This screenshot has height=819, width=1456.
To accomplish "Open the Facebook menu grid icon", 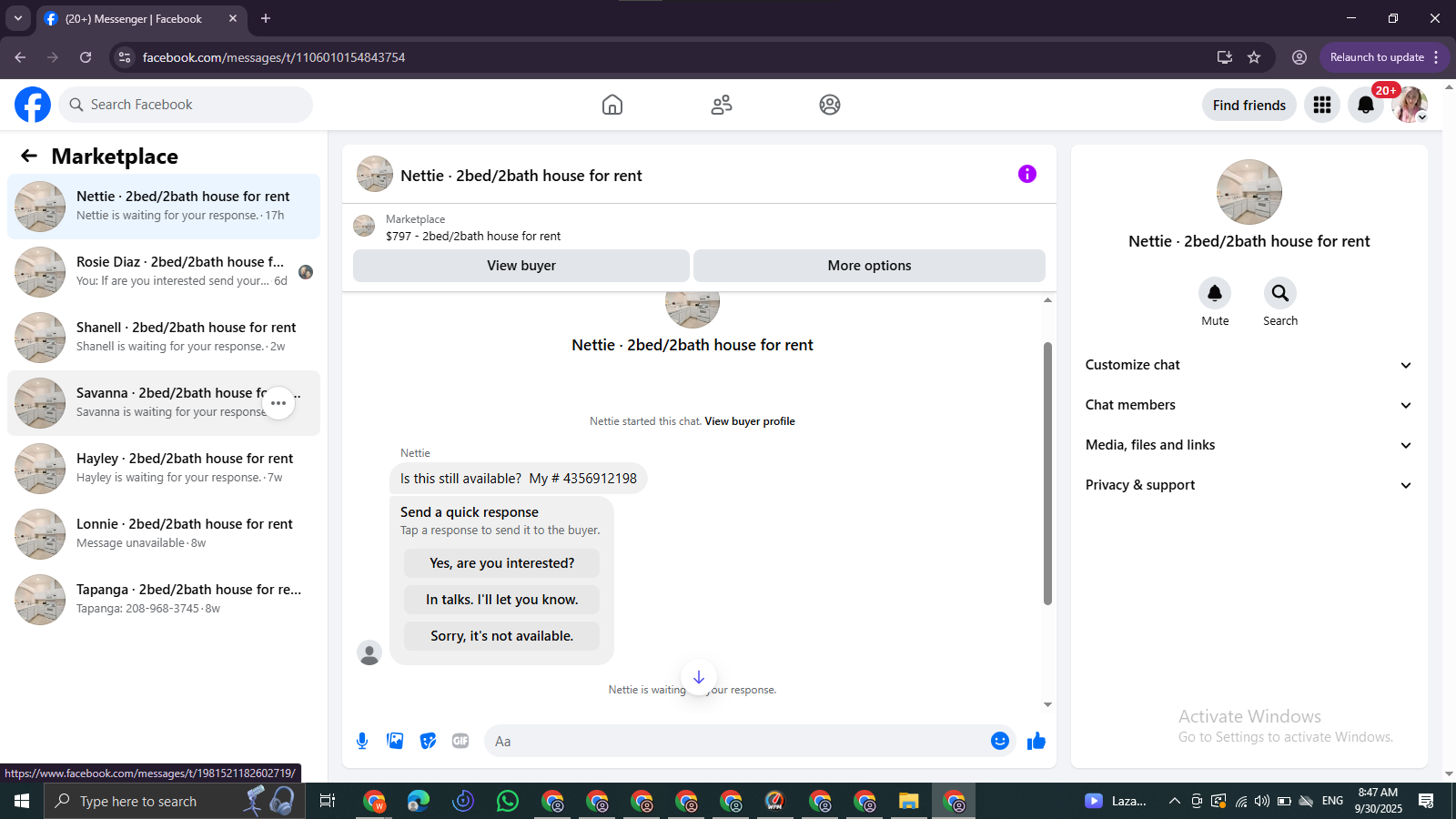I will point(1322,105).
